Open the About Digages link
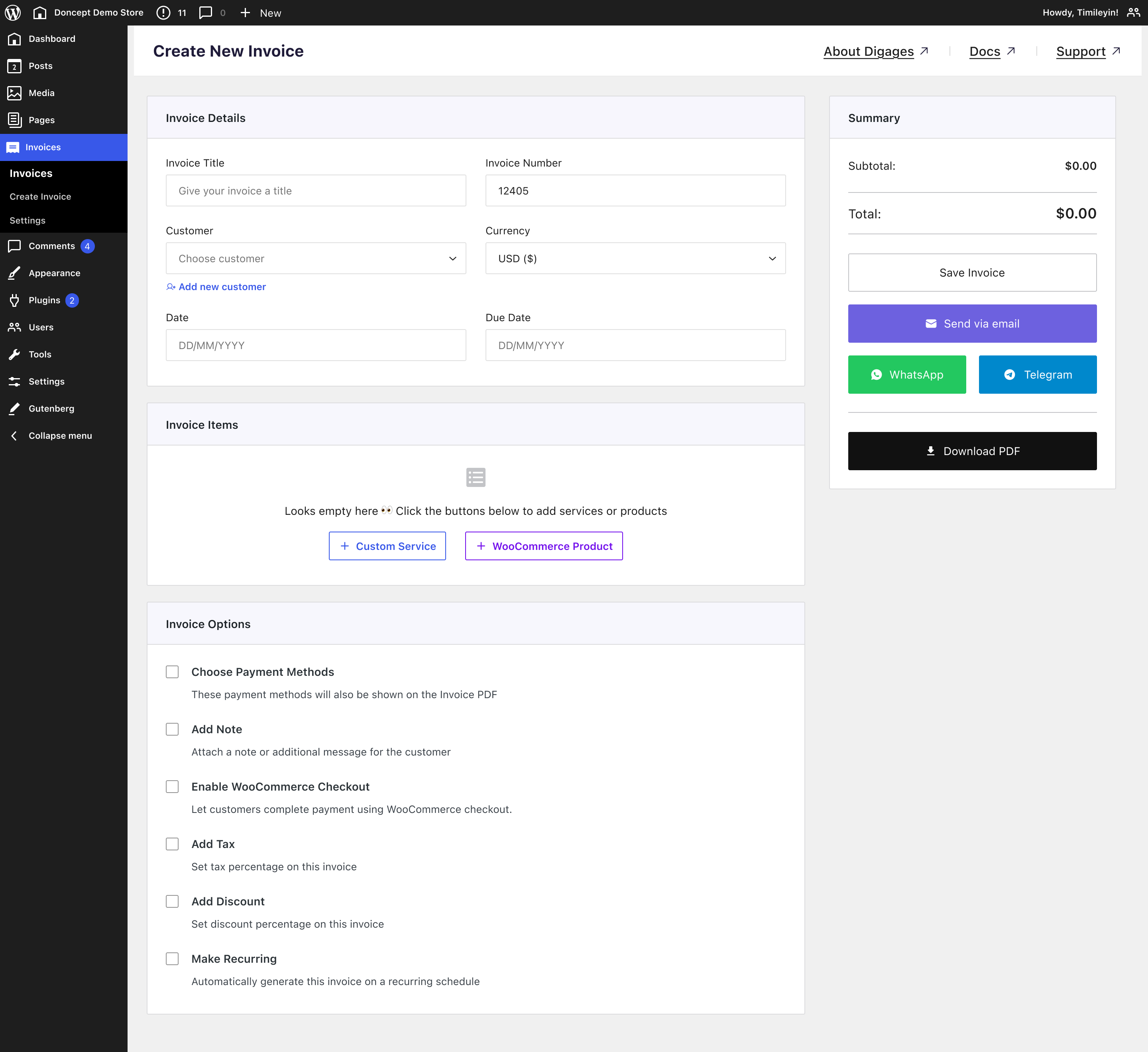 (869, 51)
